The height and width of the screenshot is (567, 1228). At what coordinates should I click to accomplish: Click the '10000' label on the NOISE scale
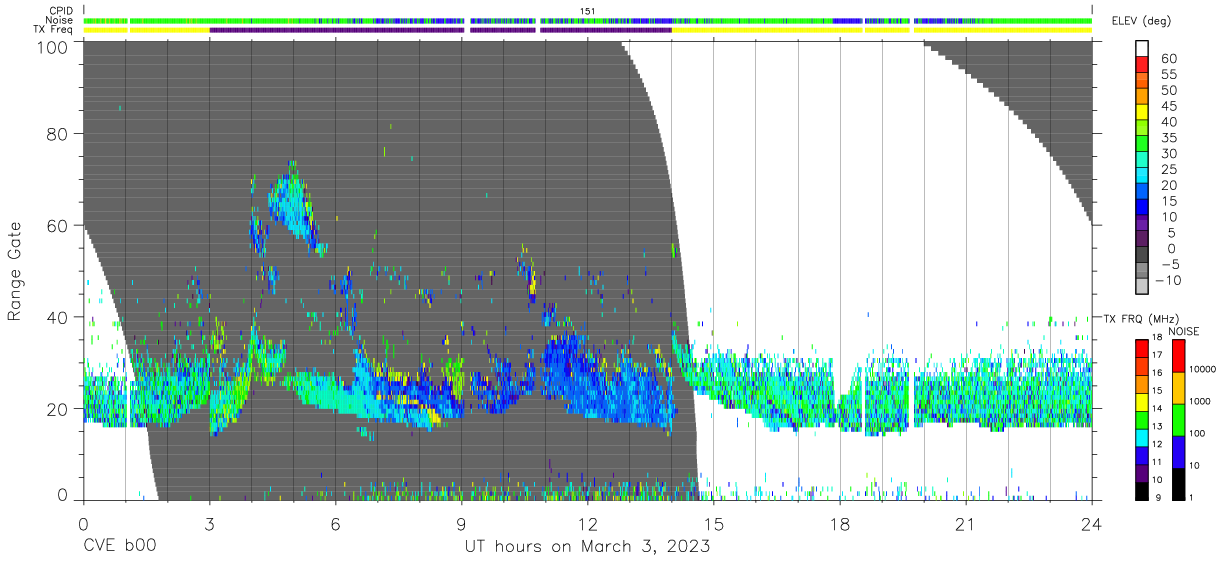click(x=1201, y=371)
